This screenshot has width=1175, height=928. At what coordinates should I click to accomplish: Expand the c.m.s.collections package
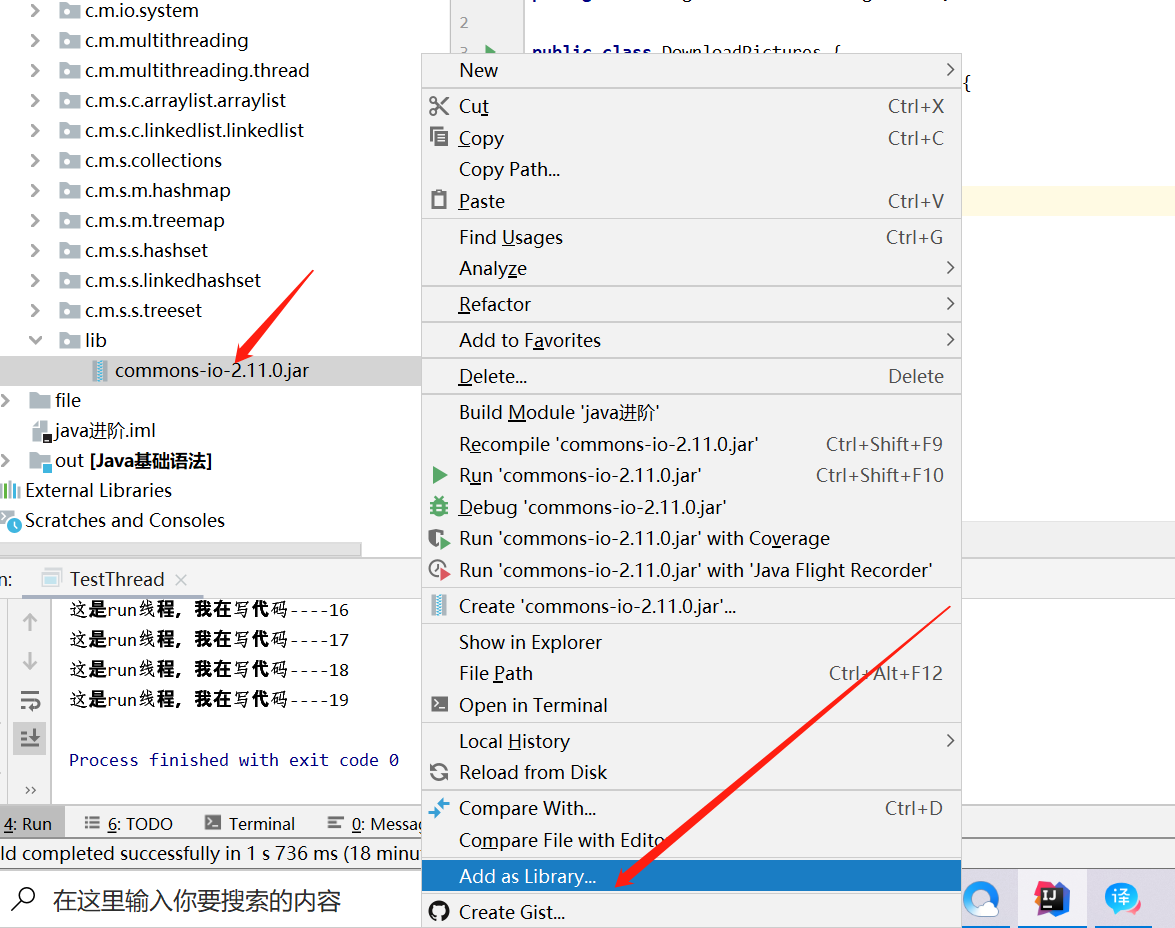pos(34,160)
